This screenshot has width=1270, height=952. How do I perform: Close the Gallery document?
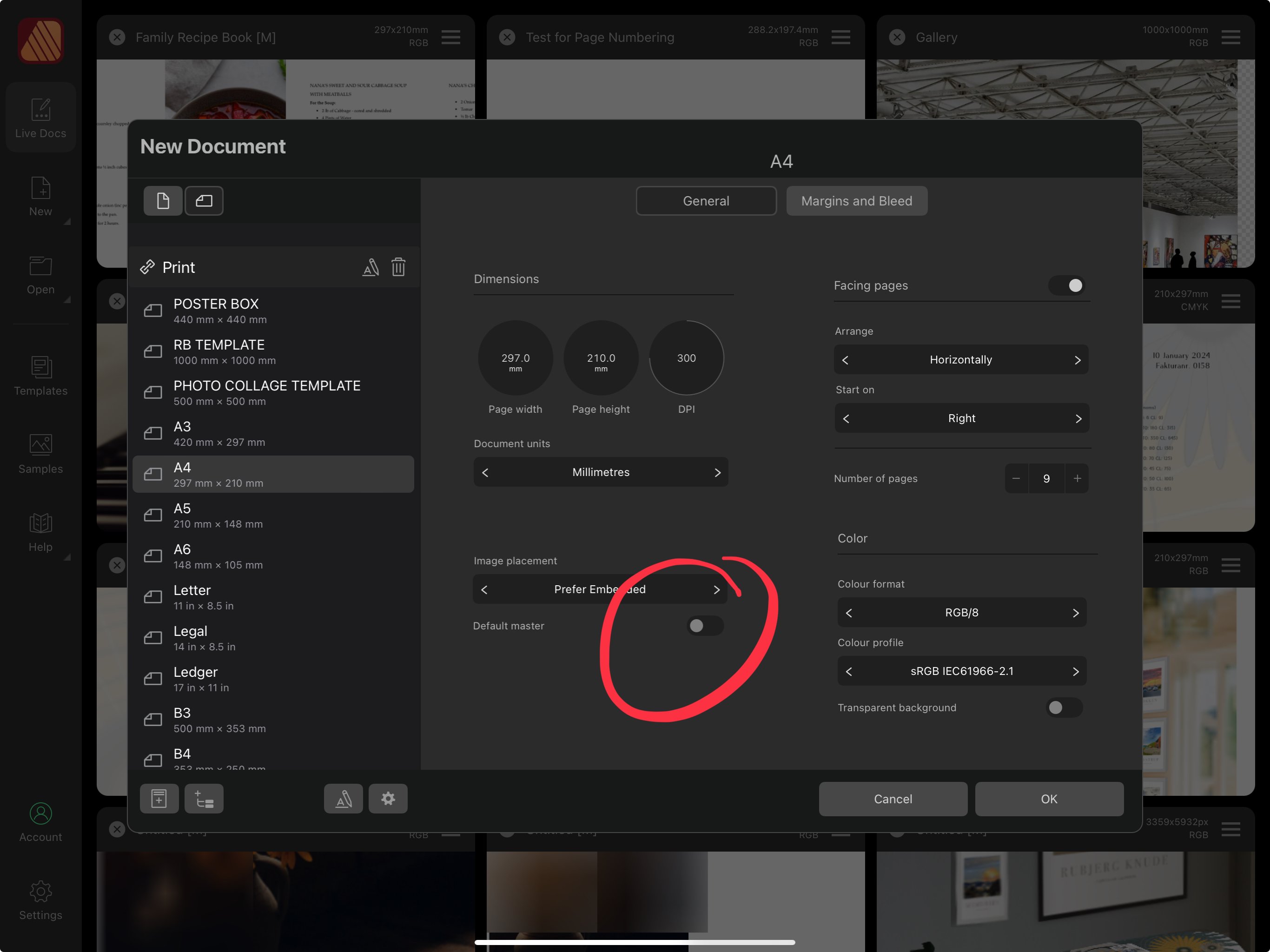(x=897, y=37)
